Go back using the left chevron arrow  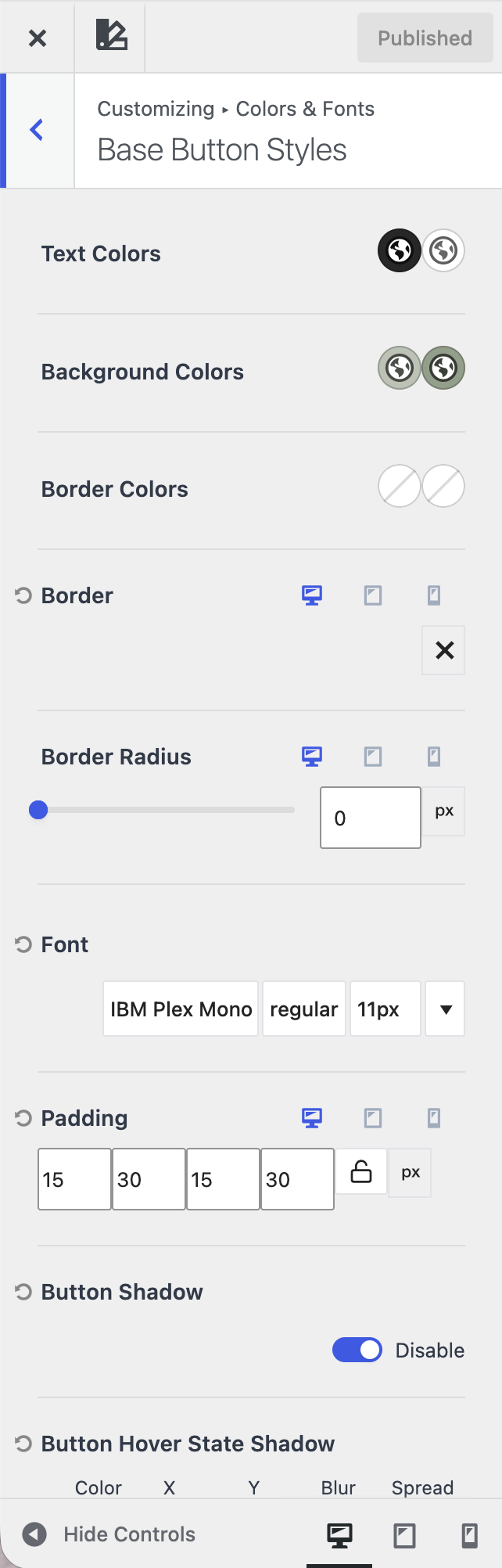coord(36,130)
